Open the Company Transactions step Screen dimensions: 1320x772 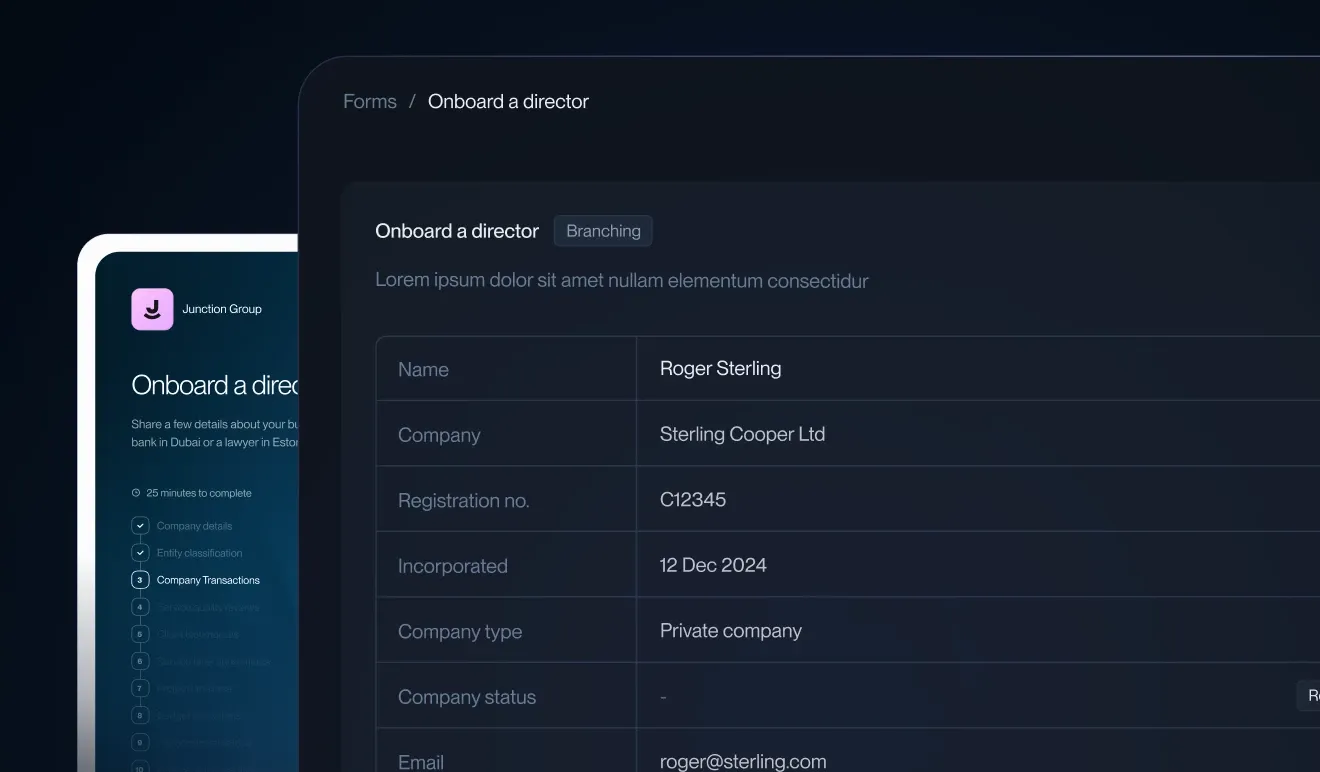pos(208,580)
